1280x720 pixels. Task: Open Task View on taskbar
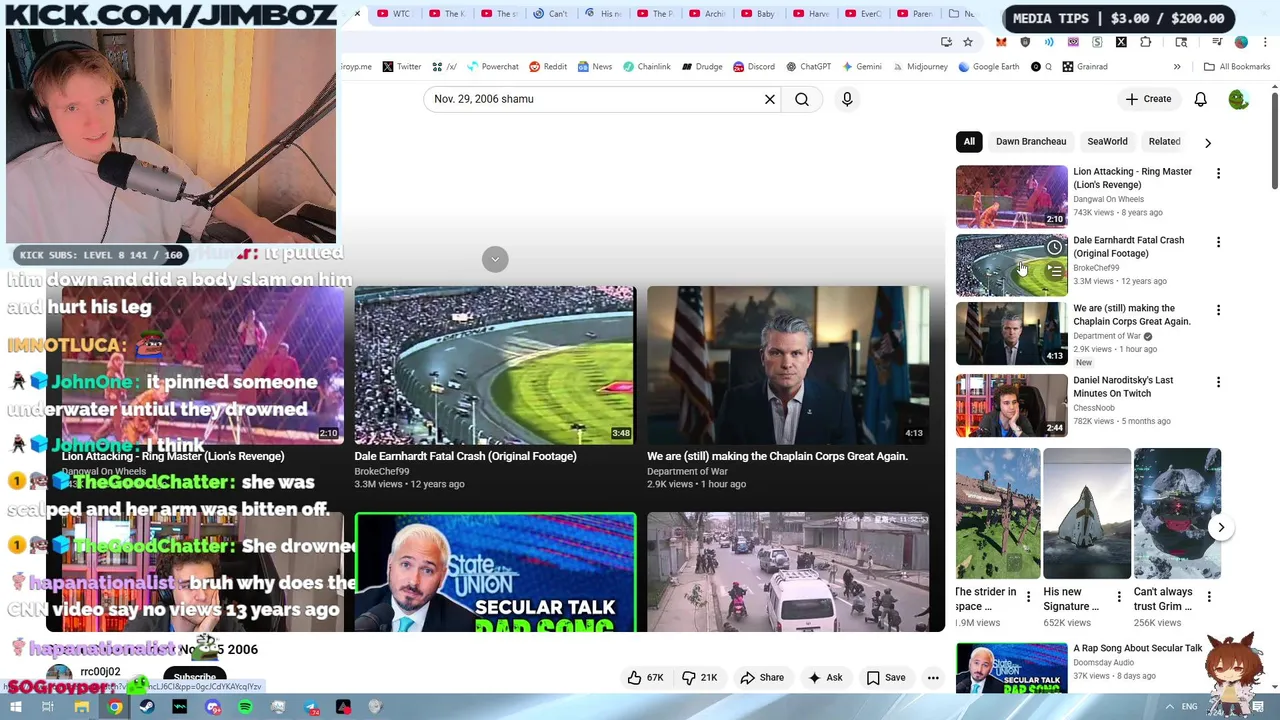(x=47, y=707)
